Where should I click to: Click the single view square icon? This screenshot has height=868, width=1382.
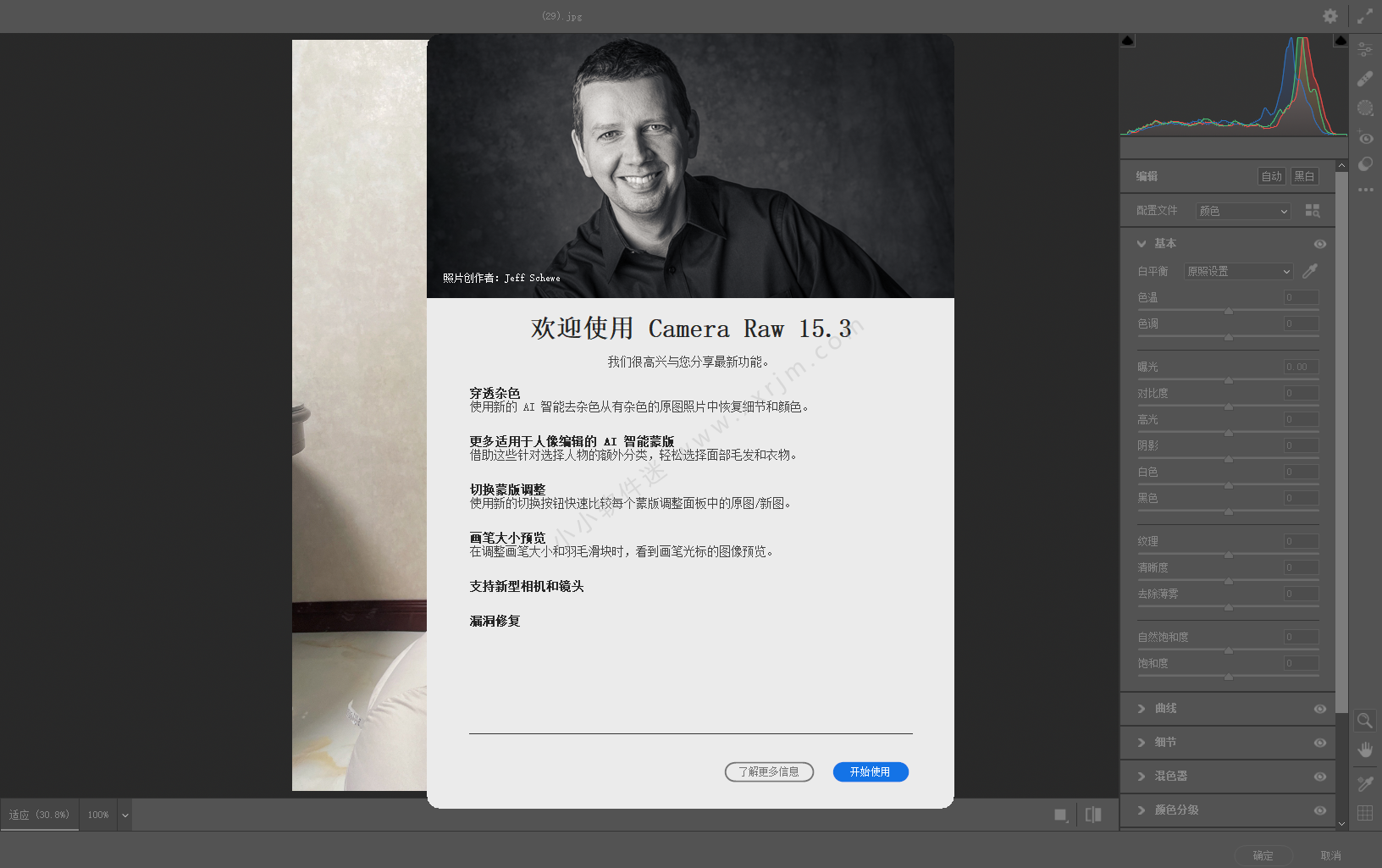coord(1060,815)
